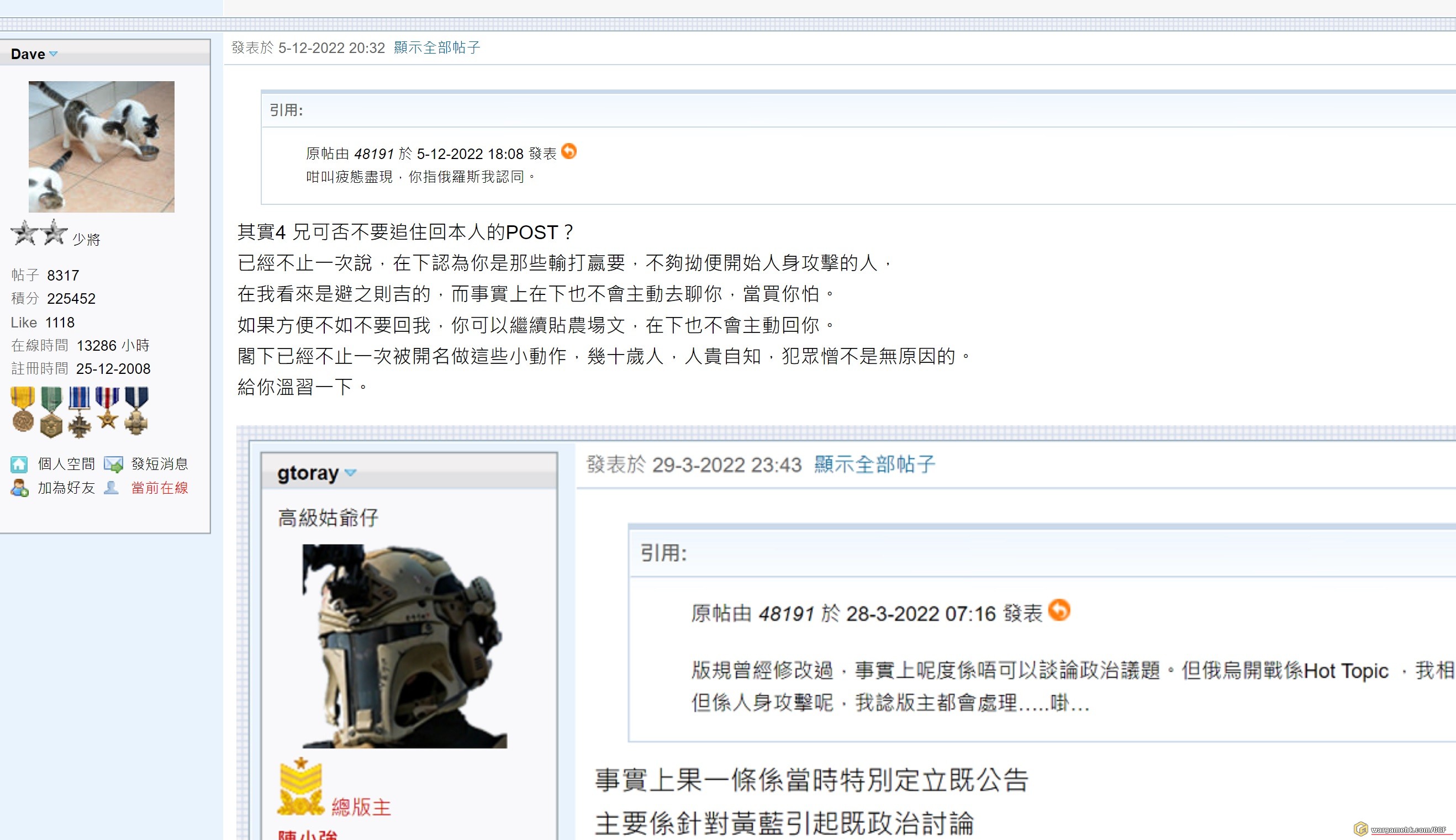
Task: Click orange arrow icon beside 28-3-2022 07:16 quote
Action: 1058,610
